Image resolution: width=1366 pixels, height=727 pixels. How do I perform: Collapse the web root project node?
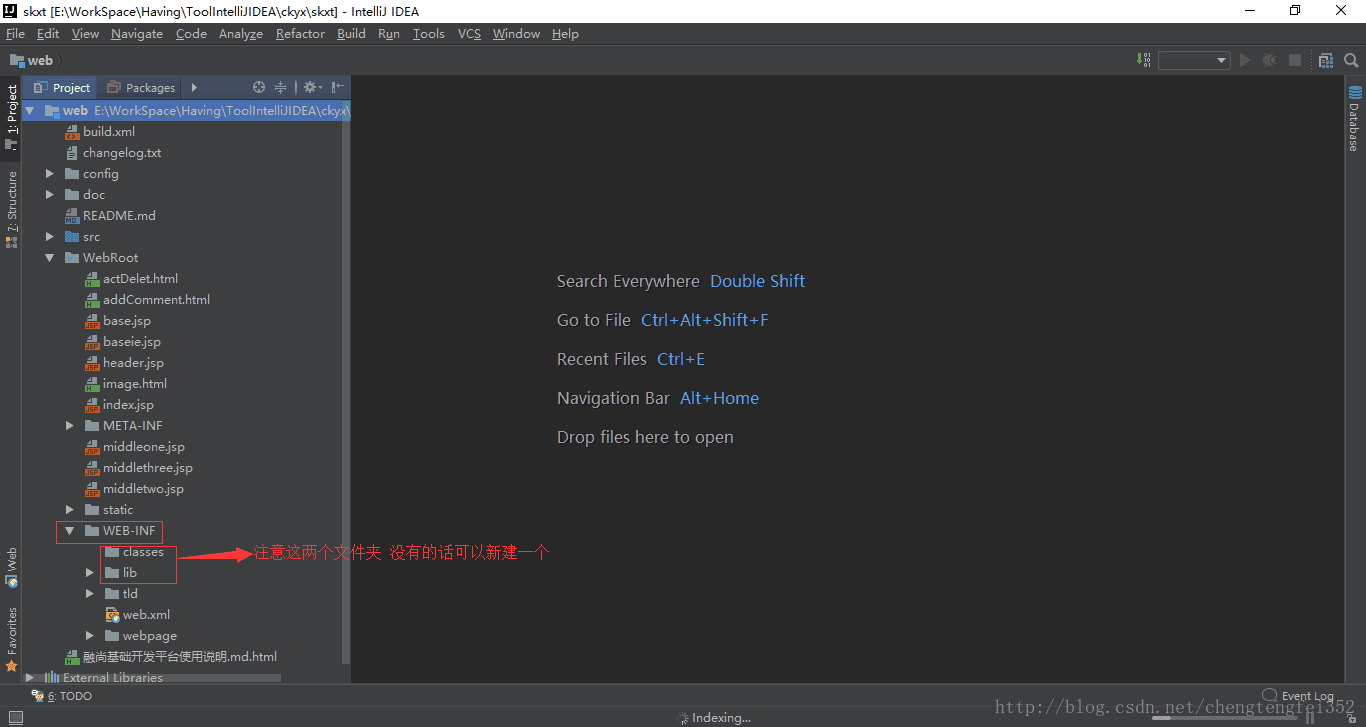(x=30, y=110)
